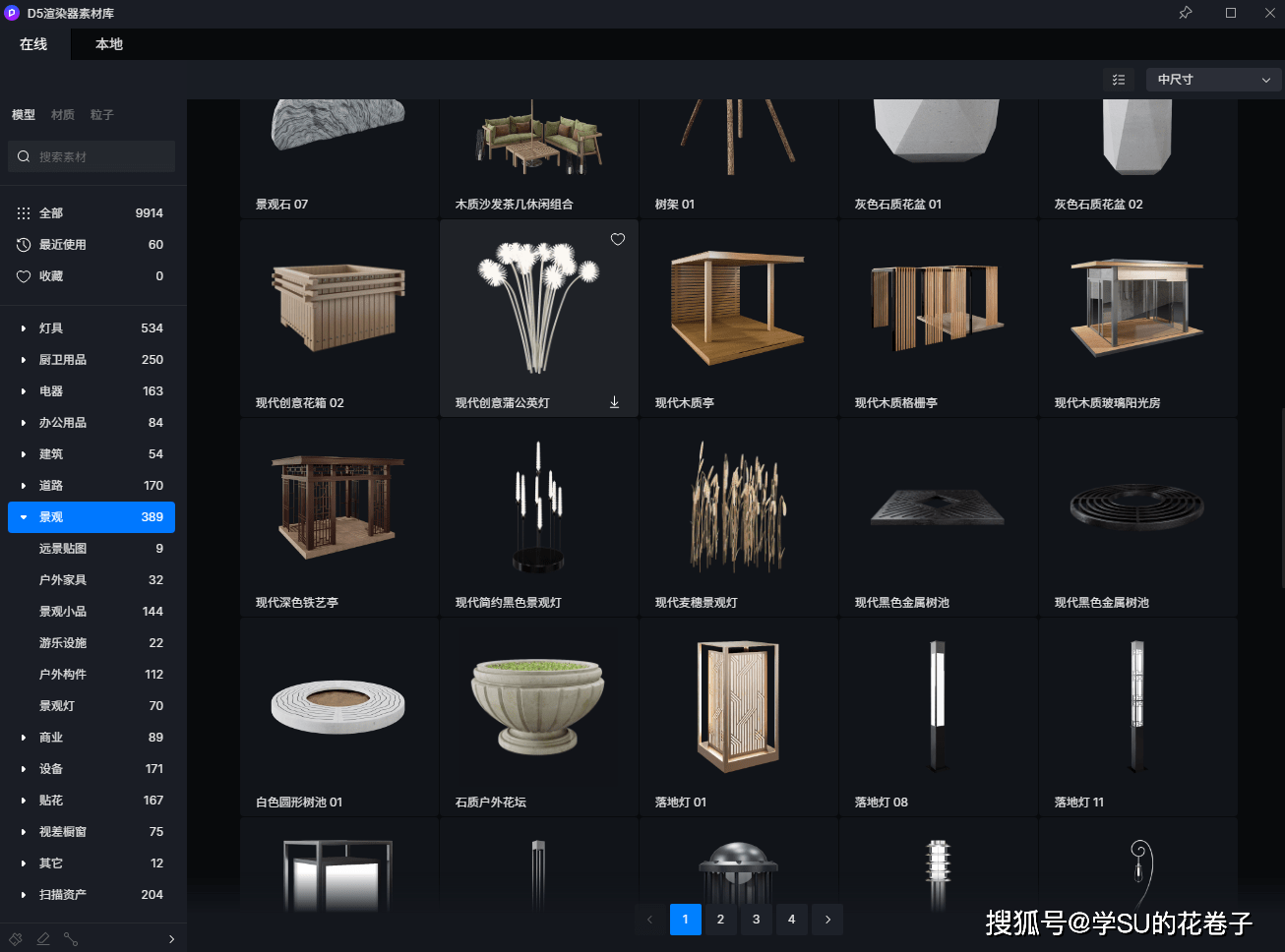Screen dimensions: 1285x952
Task: Click the bottom-left path tool icon
Action: point(71,939)
